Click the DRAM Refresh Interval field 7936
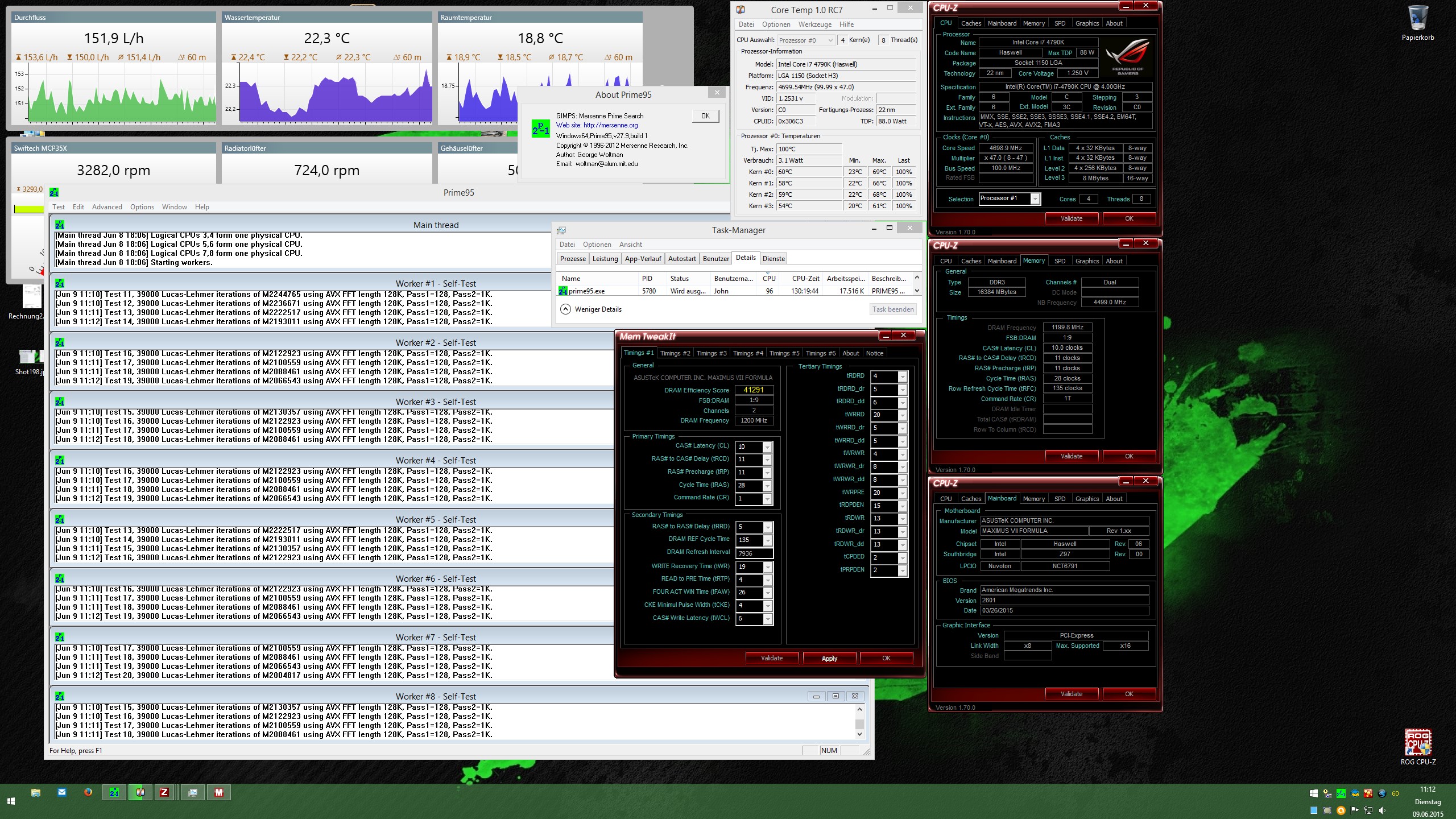The width and height of the screenshot is (1456, 819). [754, 553]
